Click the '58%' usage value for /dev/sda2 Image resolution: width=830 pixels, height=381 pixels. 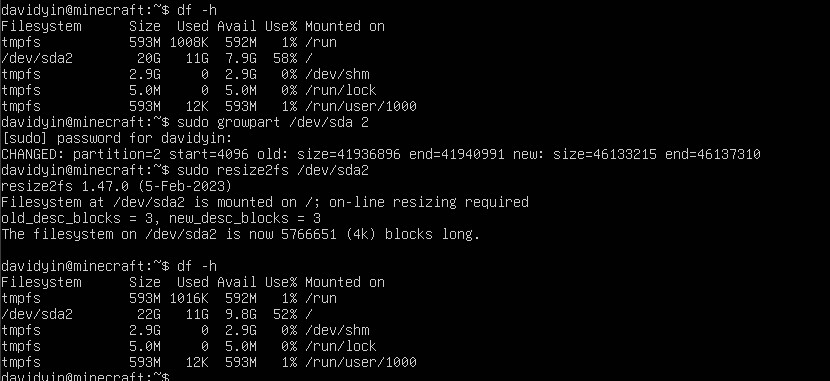click(285, 58)
